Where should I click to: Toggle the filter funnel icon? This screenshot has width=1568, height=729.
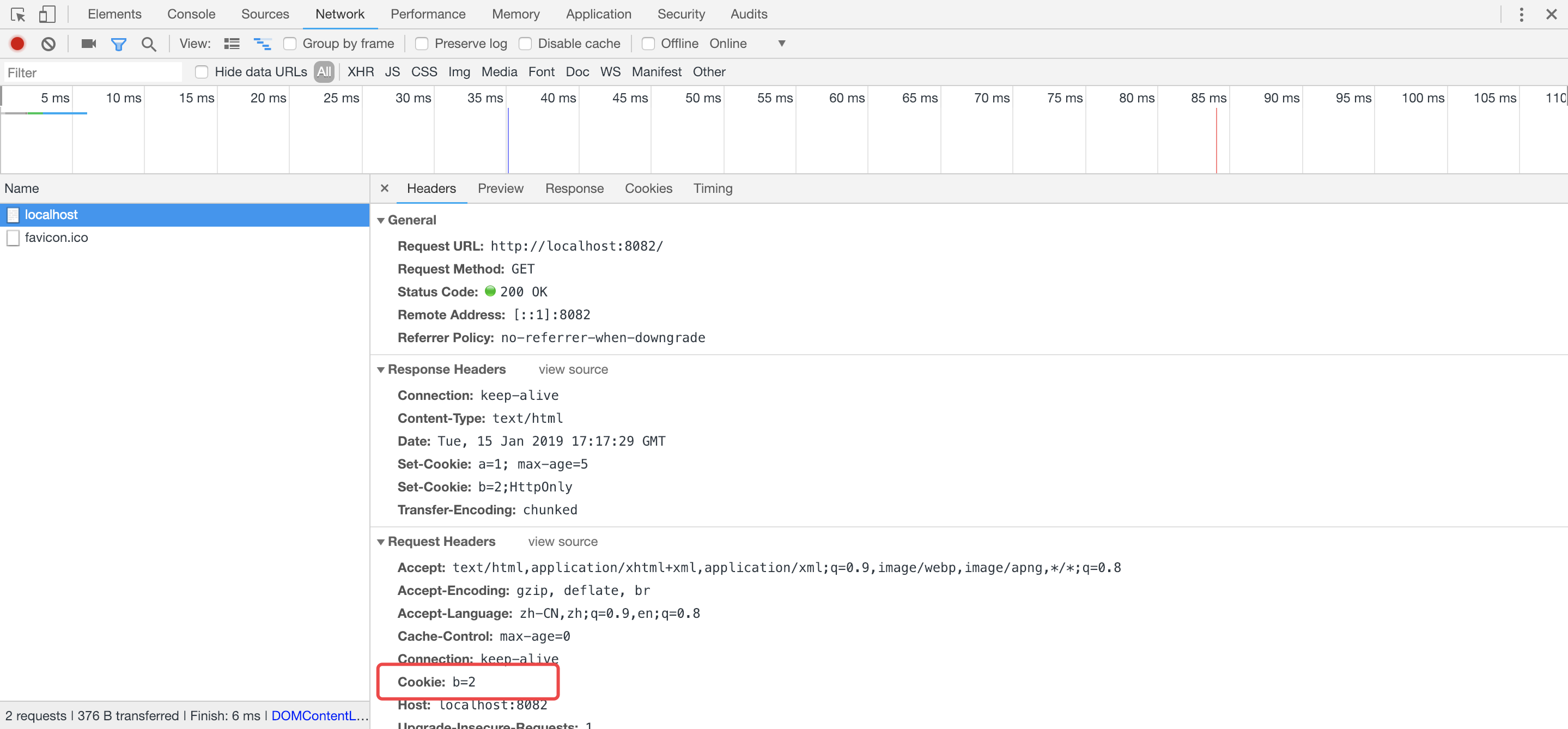[119, 44]
